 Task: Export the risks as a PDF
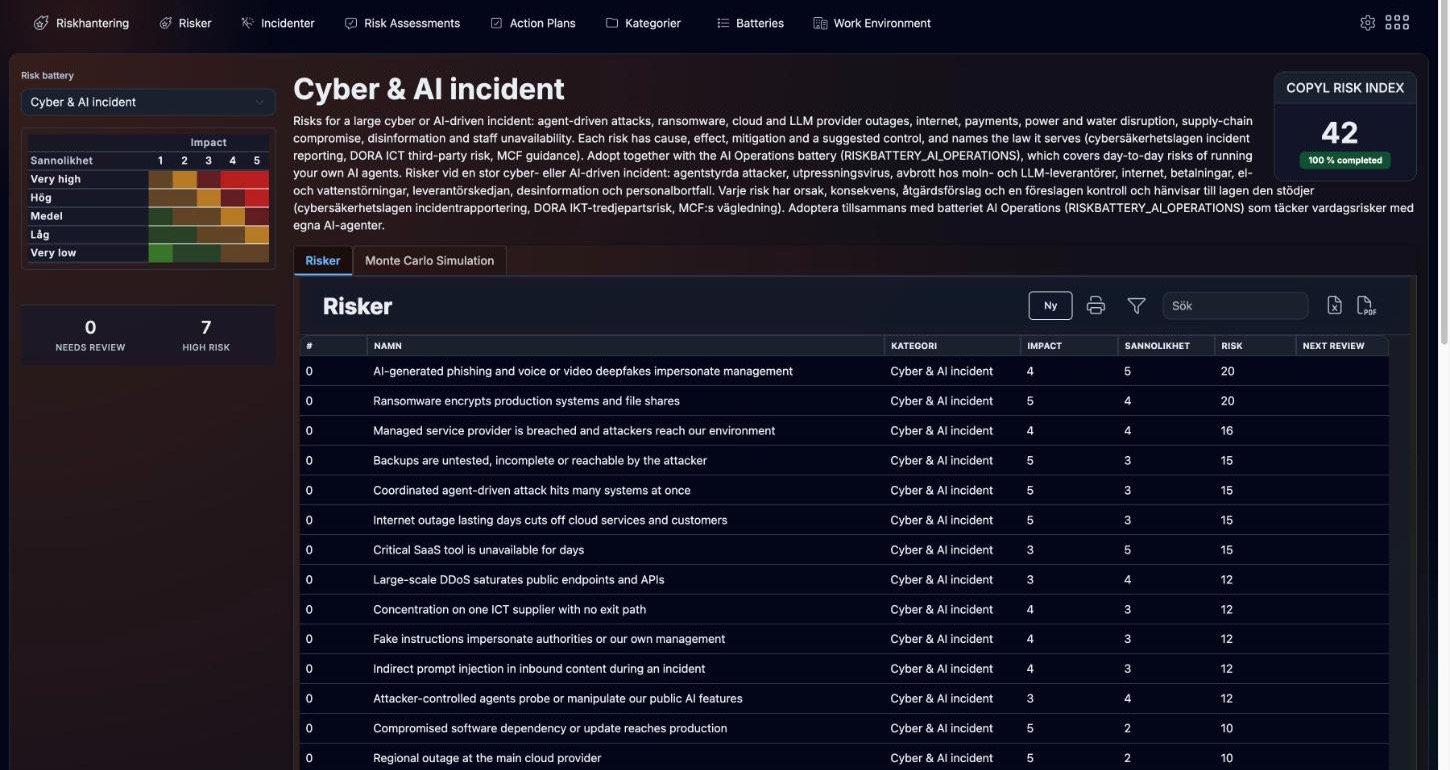point(1366,306)
